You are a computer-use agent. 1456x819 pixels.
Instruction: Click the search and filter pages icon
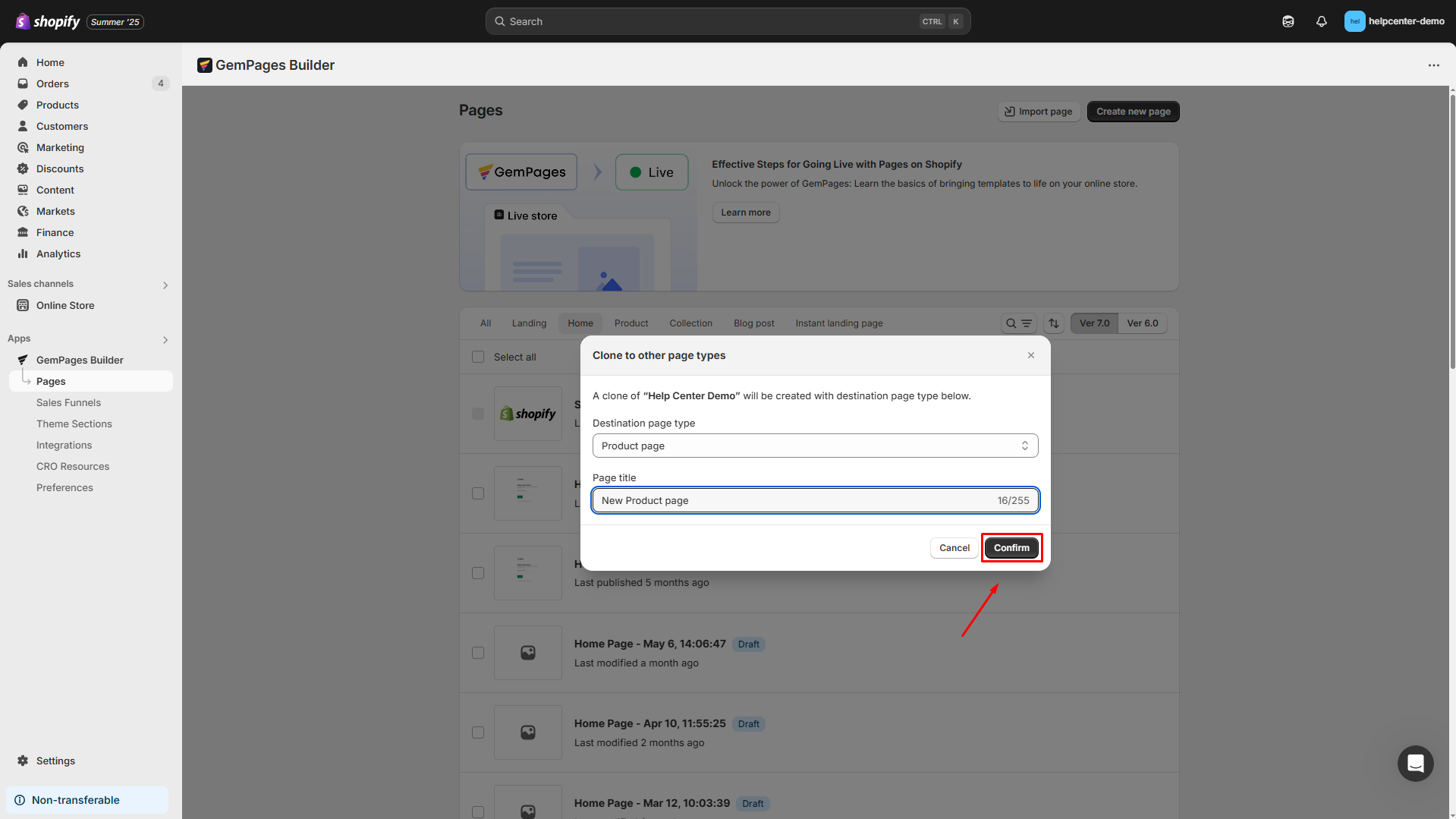(1018, 323)
